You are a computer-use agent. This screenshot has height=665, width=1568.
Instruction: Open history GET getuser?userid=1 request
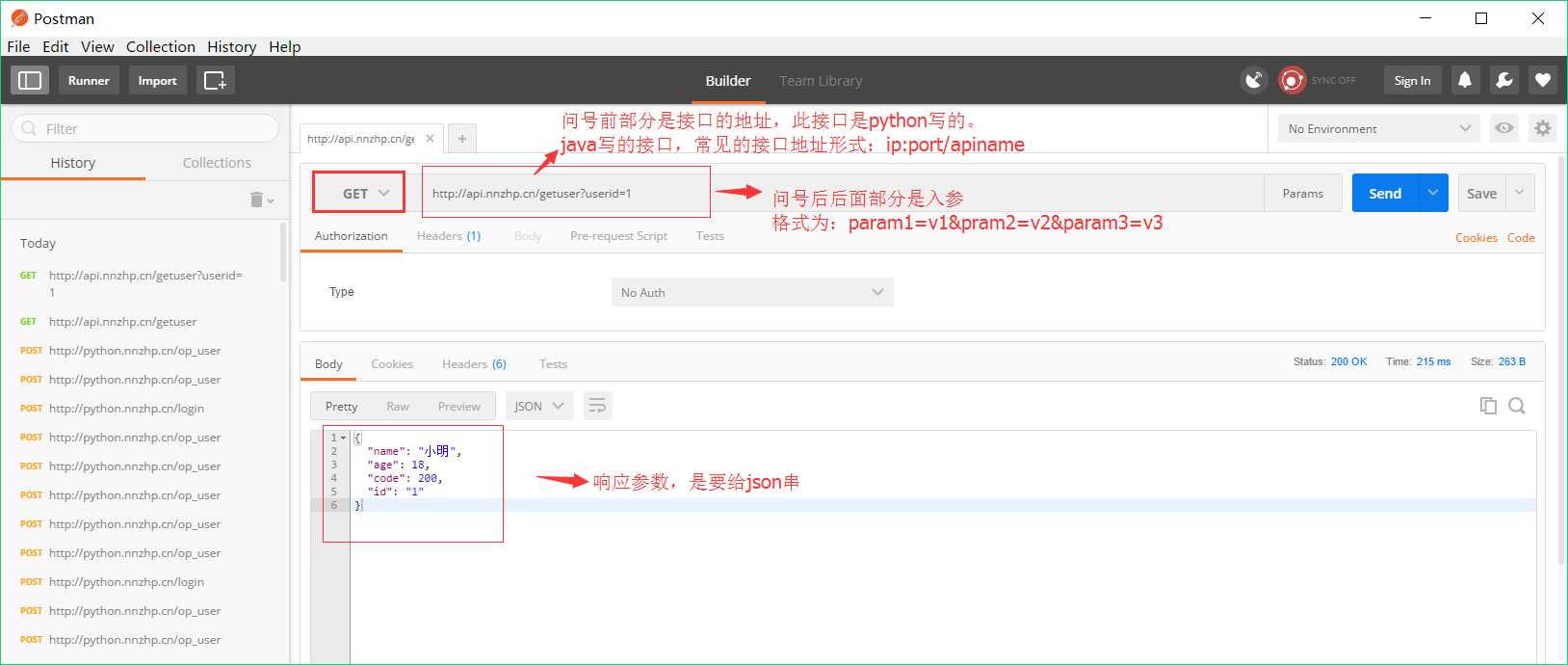[x=144, y=283]
